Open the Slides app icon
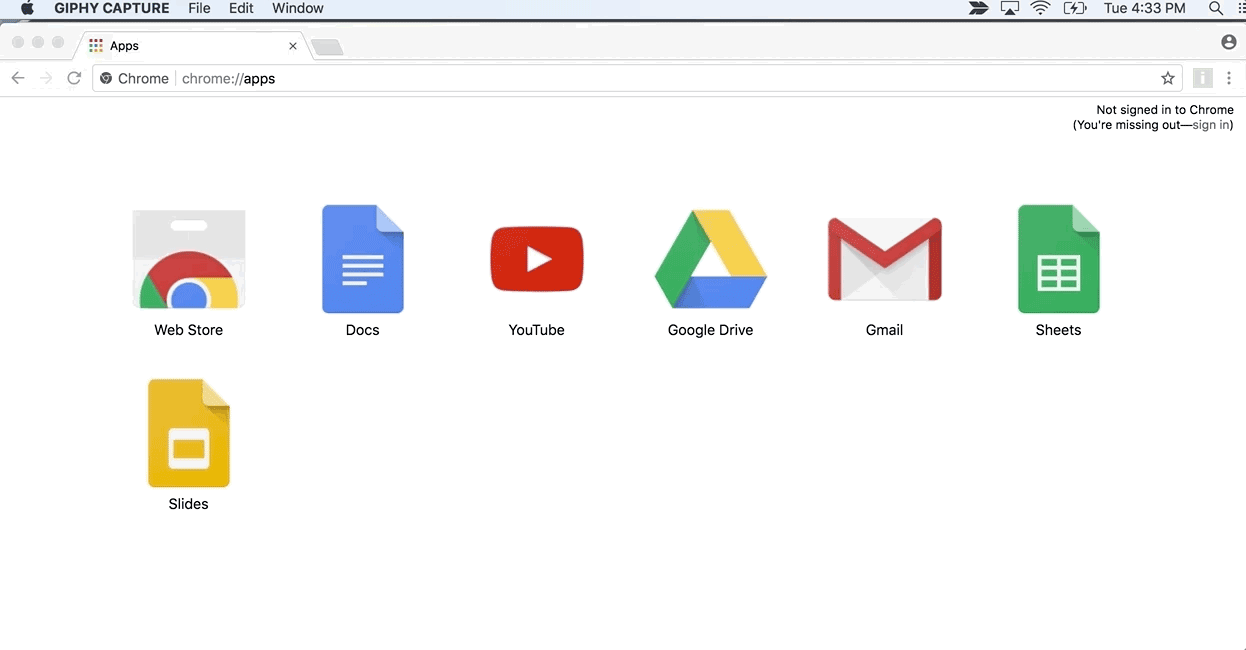The height and width of the screenshot is (650, 1246). pyautogui.click(x=189, y=433)
